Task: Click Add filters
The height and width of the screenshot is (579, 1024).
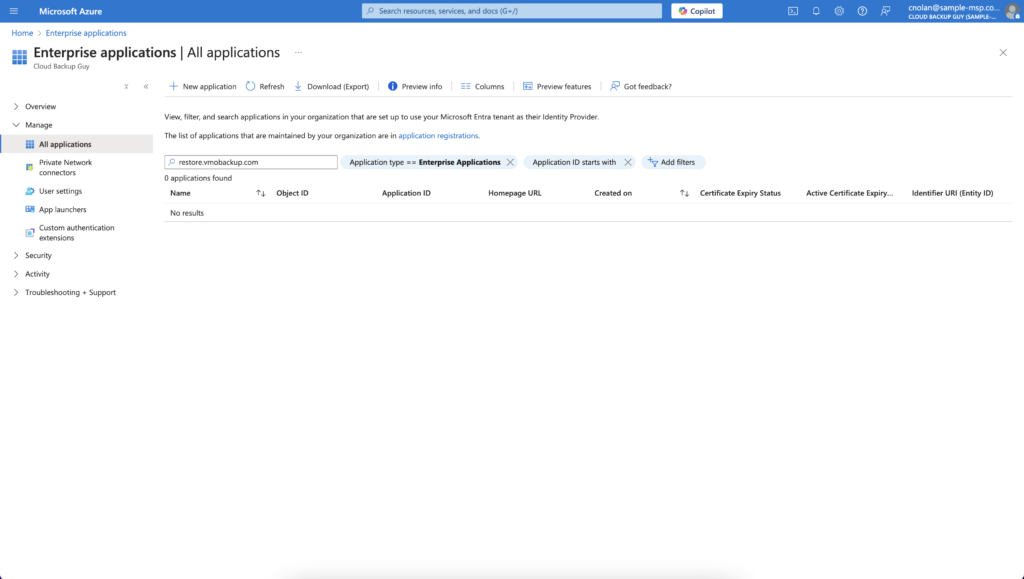Action: [x=673, y=162]
